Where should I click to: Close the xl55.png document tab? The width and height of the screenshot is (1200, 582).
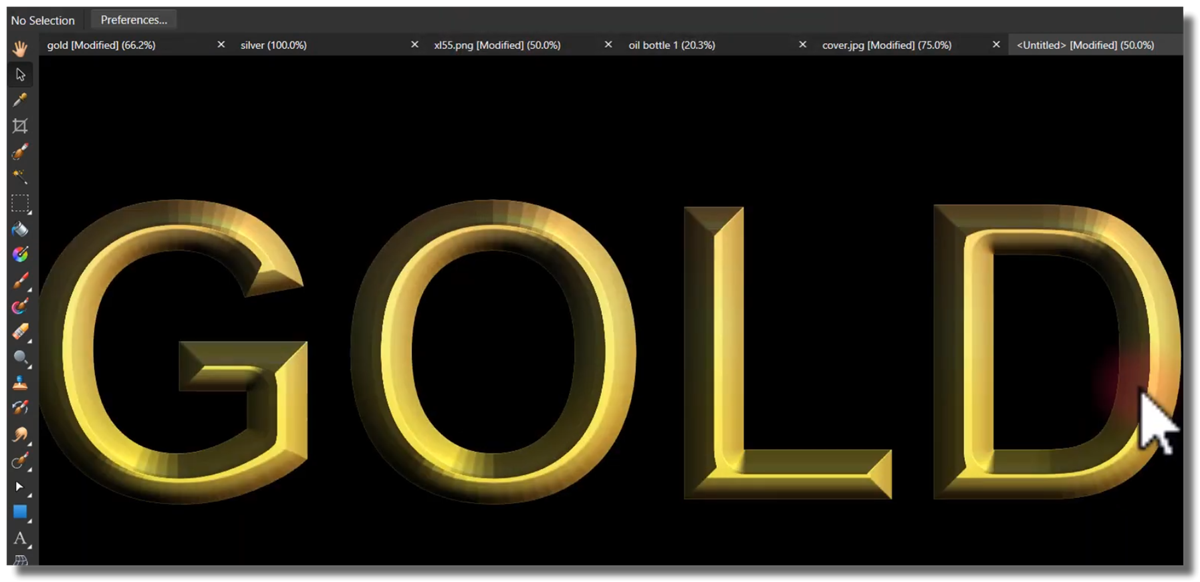[608, 45]
